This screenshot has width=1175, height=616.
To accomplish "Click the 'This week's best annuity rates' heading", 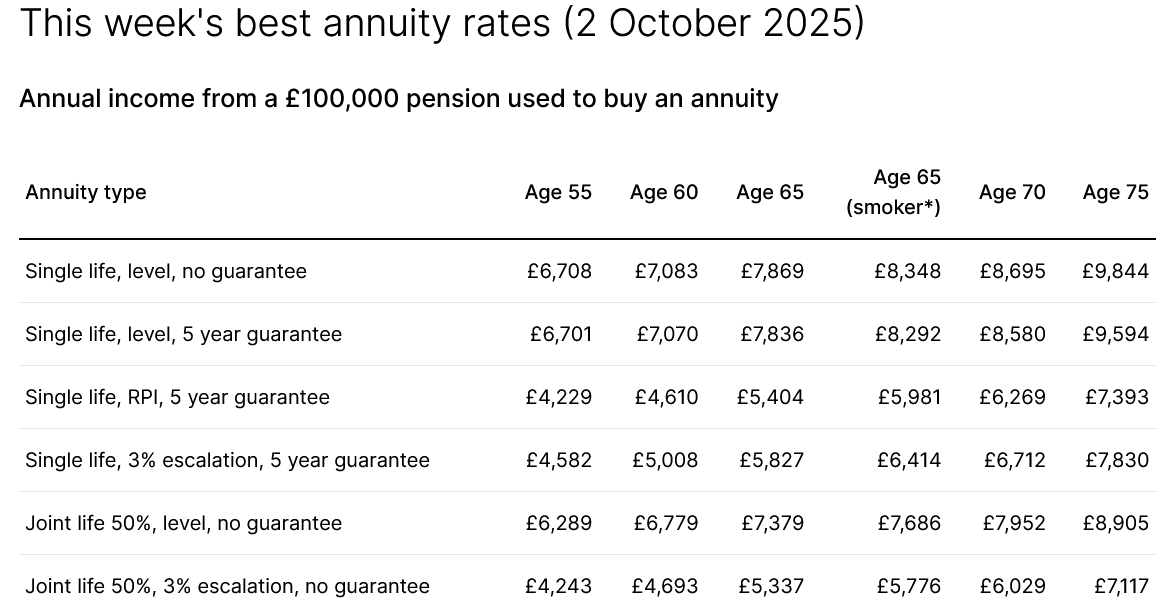I will [442, 23].
